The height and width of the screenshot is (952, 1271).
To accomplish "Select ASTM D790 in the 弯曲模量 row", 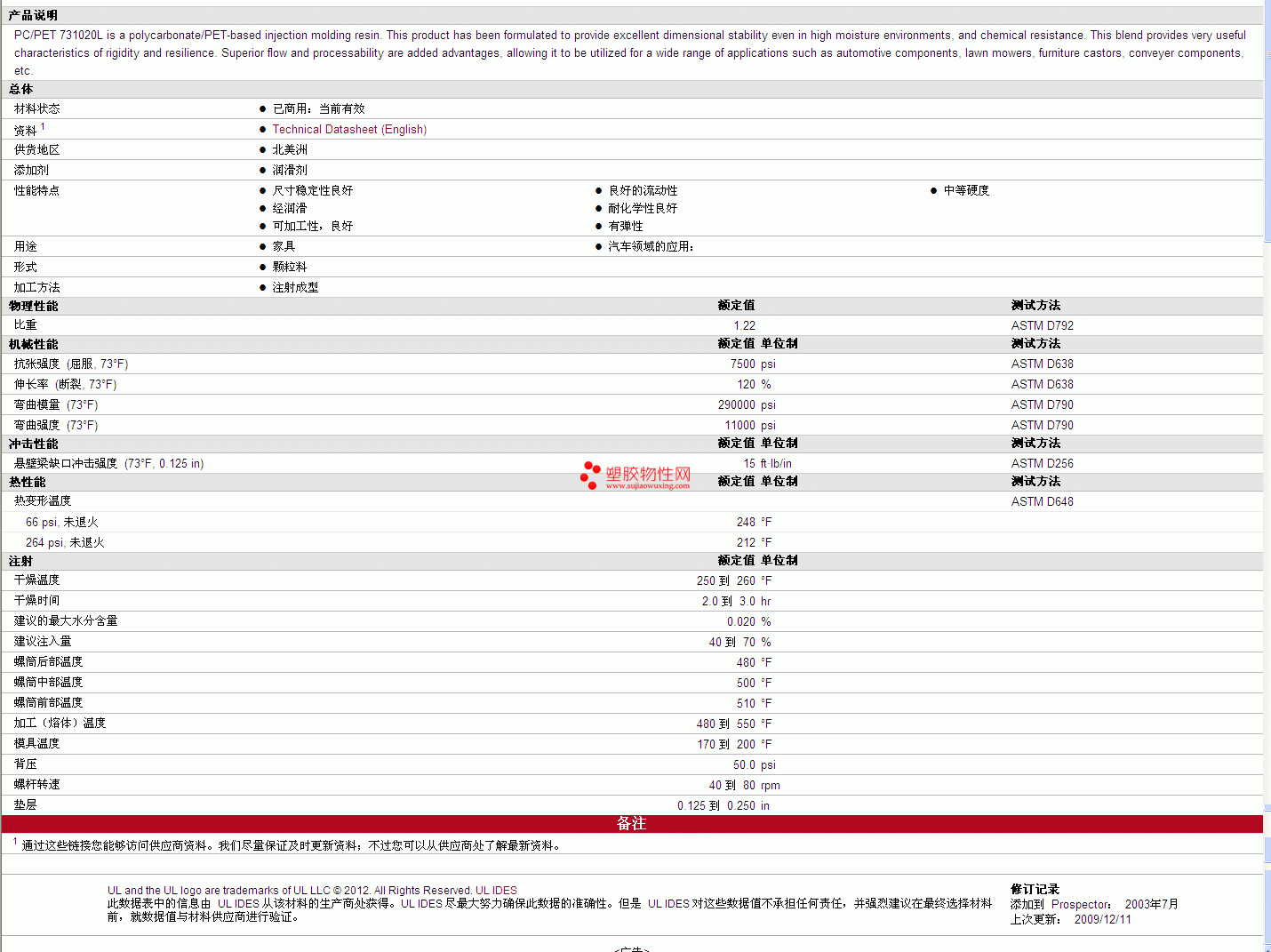I will [1042, 404].
